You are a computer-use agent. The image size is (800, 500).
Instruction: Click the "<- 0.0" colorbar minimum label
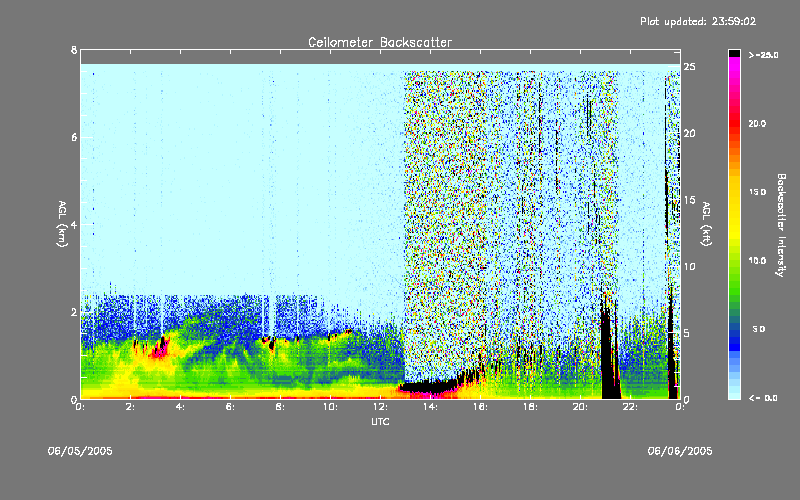(x=763, y=398)
